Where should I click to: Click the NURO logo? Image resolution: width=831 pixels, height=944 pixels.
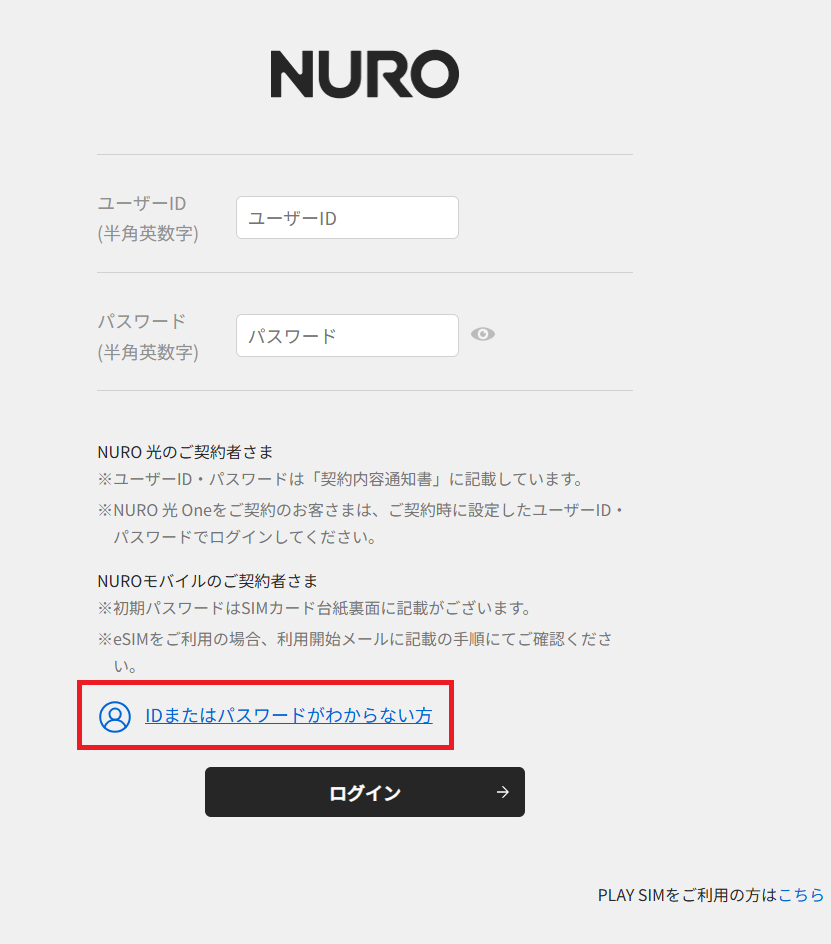click(x=364, y=74)
